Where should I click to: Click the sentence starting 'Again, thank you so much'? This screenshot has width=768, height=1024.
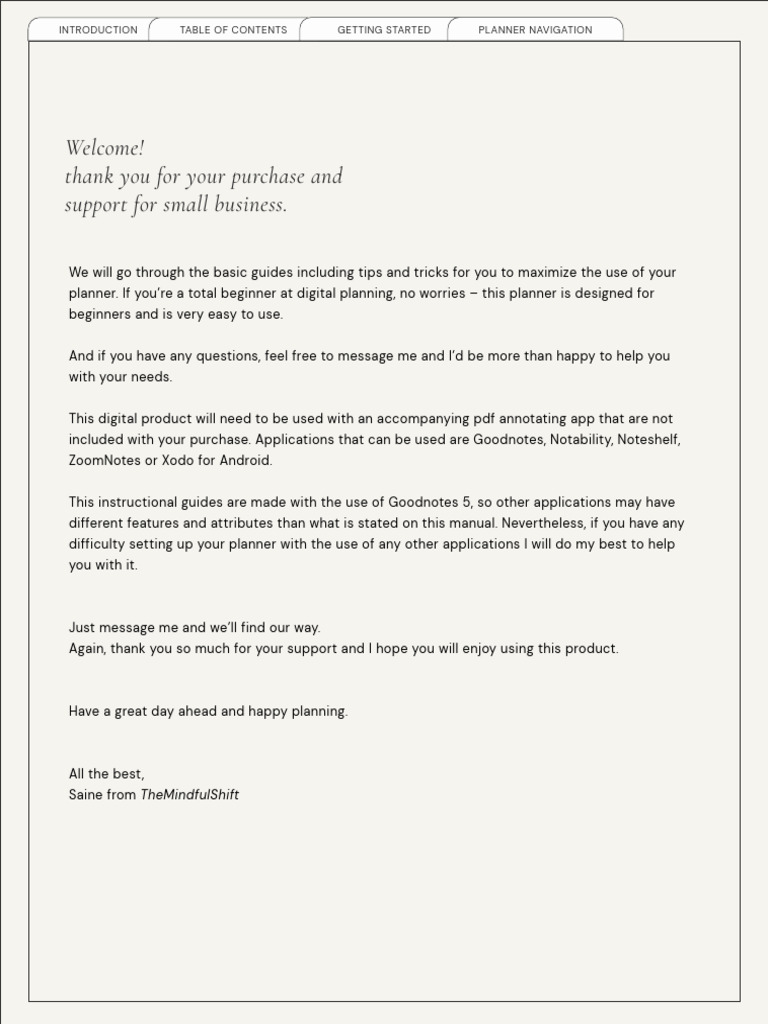pos(344,648)
